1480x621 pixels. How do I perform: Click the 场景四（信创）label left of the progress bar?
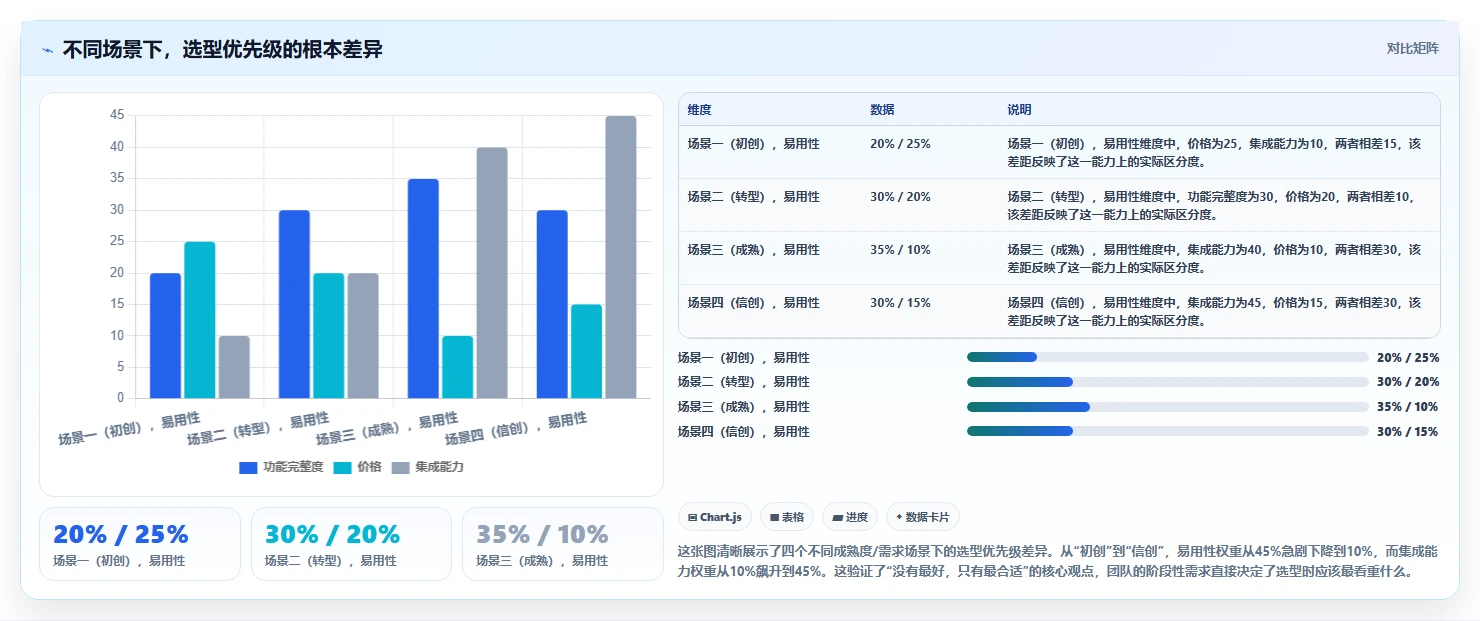[743, 431]
